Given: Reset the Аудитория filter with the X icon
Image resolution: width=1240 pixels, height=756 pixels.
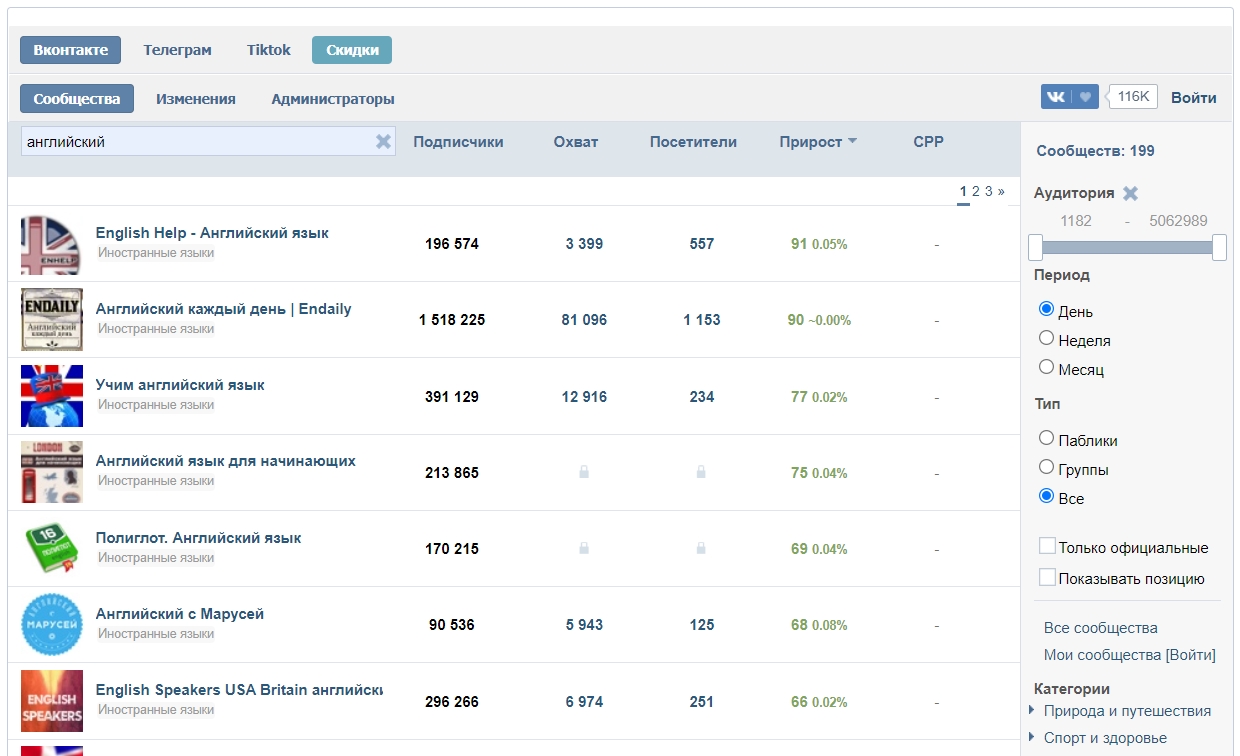Looking at the screenshot, I should (x=1130, y=194).
